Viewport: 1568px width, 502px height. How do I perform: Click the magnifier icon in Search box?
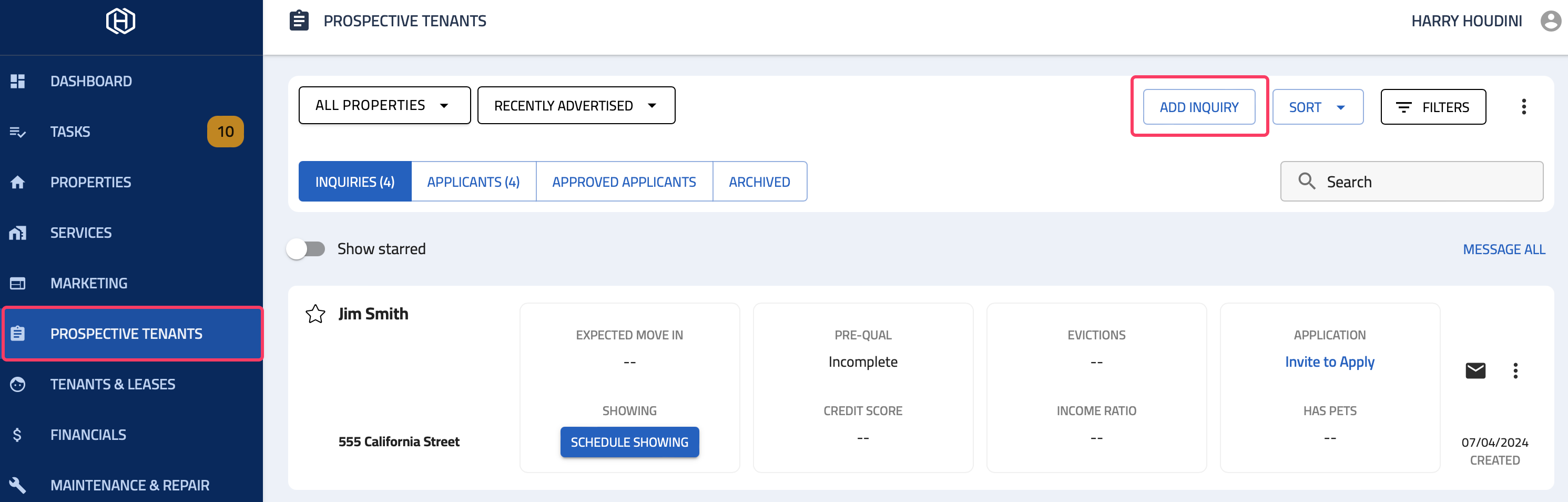(x=1306, y=181)
